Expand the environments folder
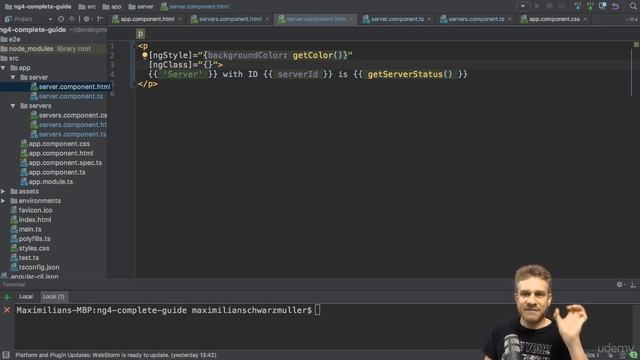640x360 pixels. [x=3, y=201]
